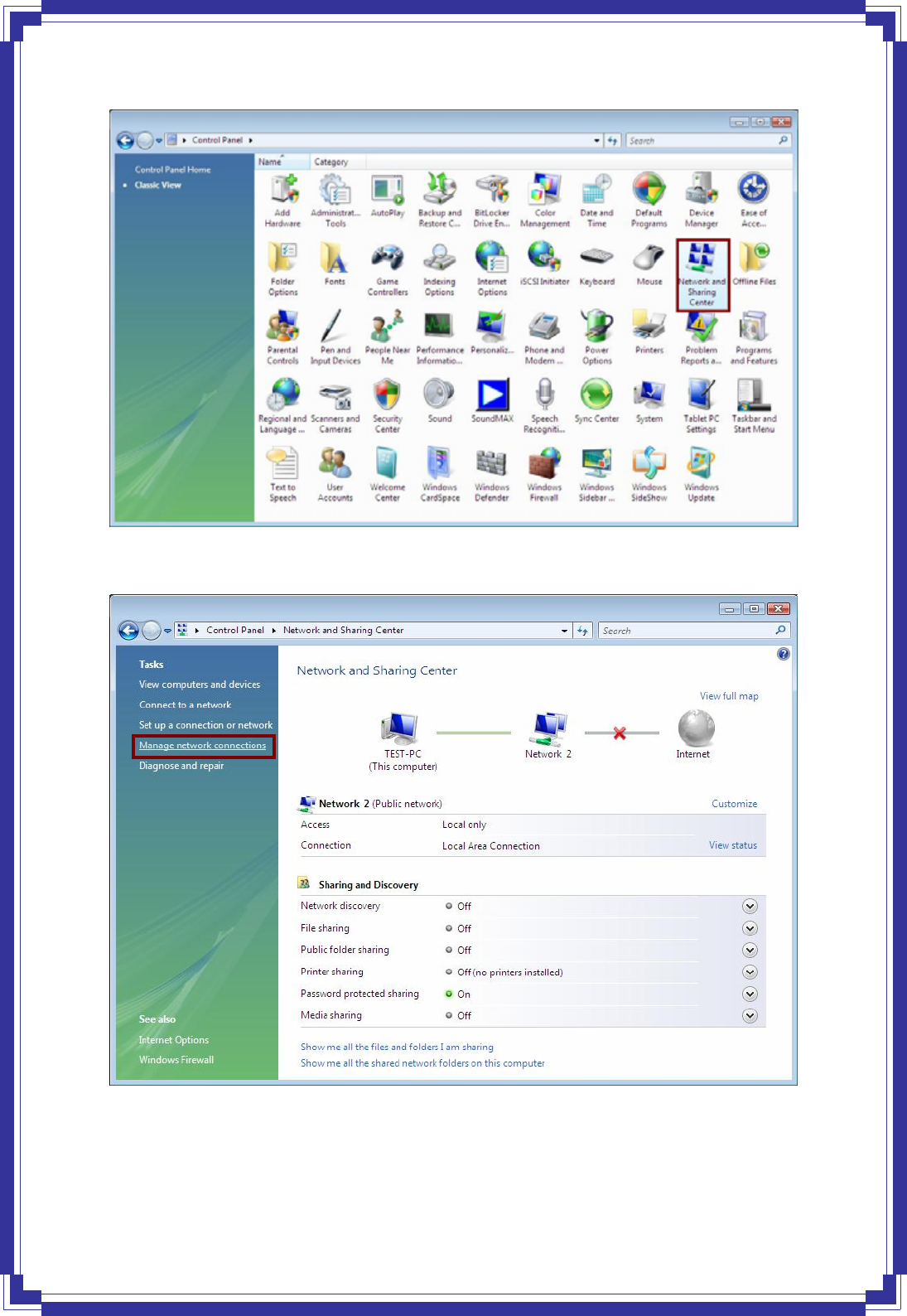Screen dimensions: 907x1316
Task: Open Ease of Access icon
Action: pyautogui.click(x=753, y=201)
